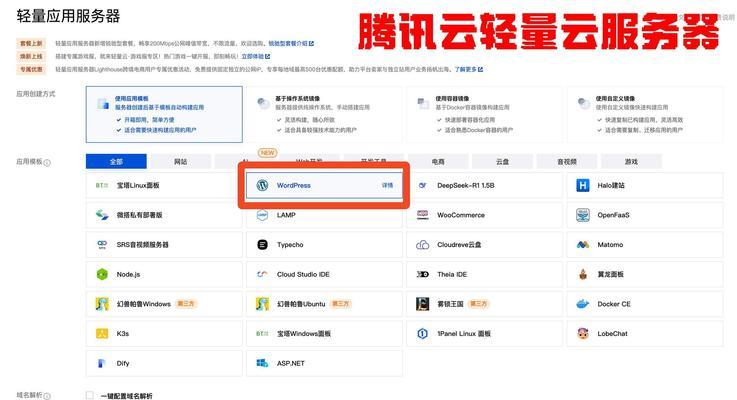Click the SRS音视频服务器 icon
The width and height of the screenshot is (737, 400).
click(x=102, y=244)
